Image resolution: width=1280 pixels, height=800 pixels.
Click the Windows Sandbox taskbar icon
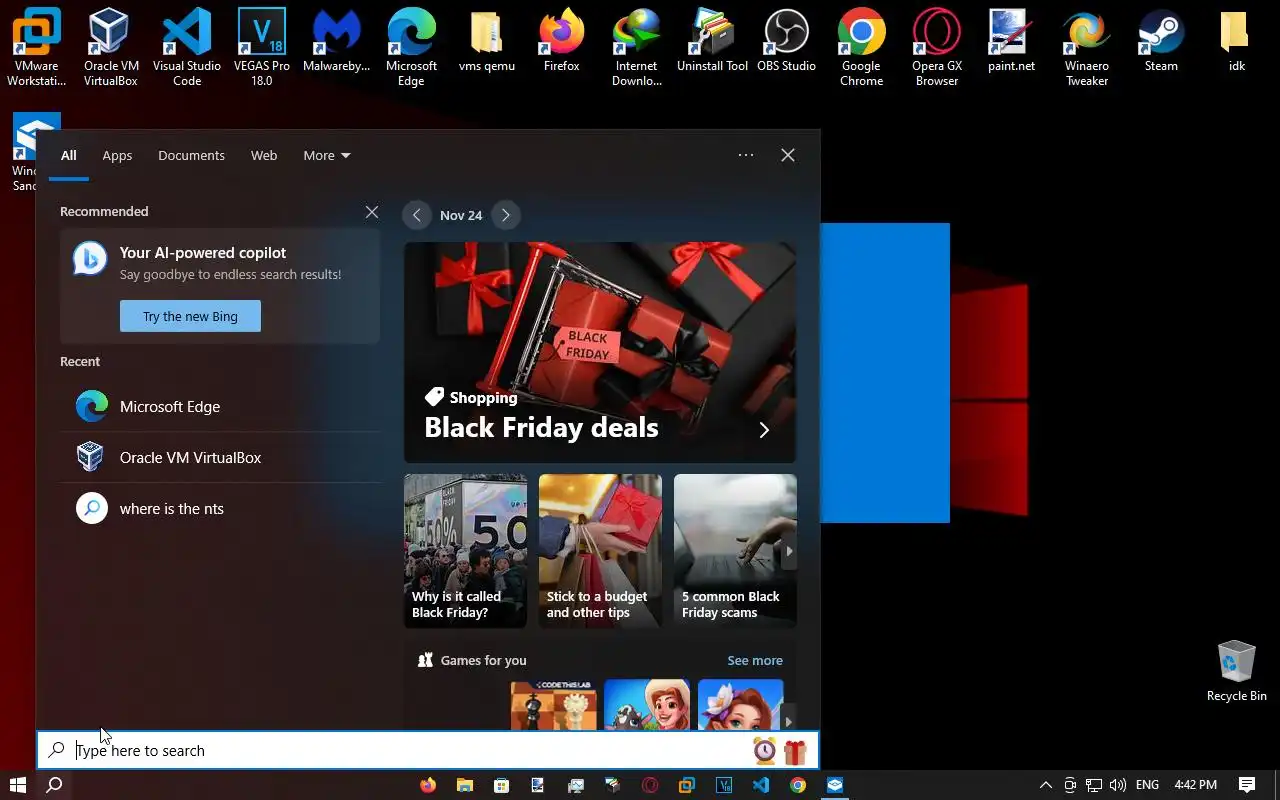tap(835, 785)
